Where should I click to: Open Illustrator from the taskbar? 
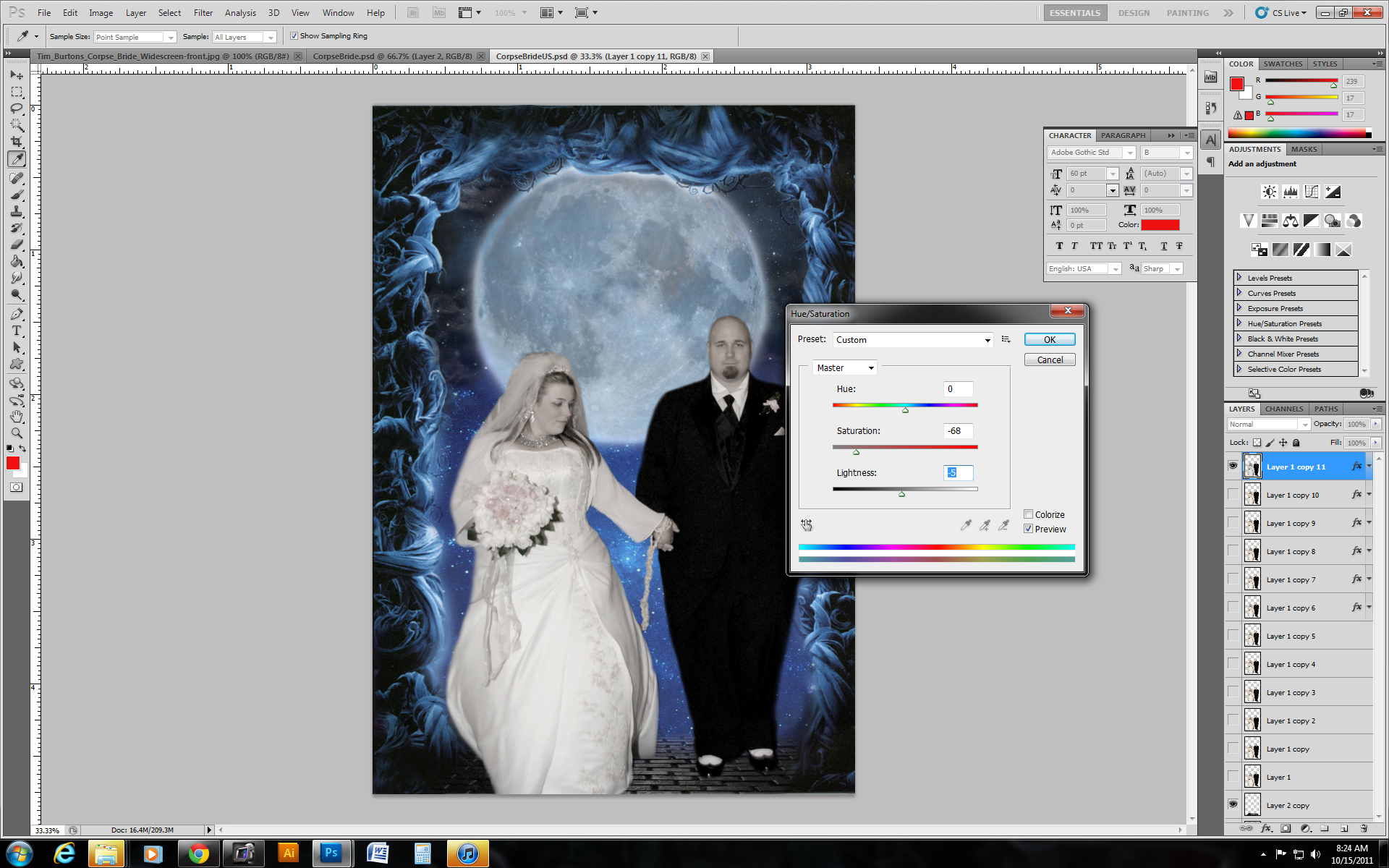[289, 854]
